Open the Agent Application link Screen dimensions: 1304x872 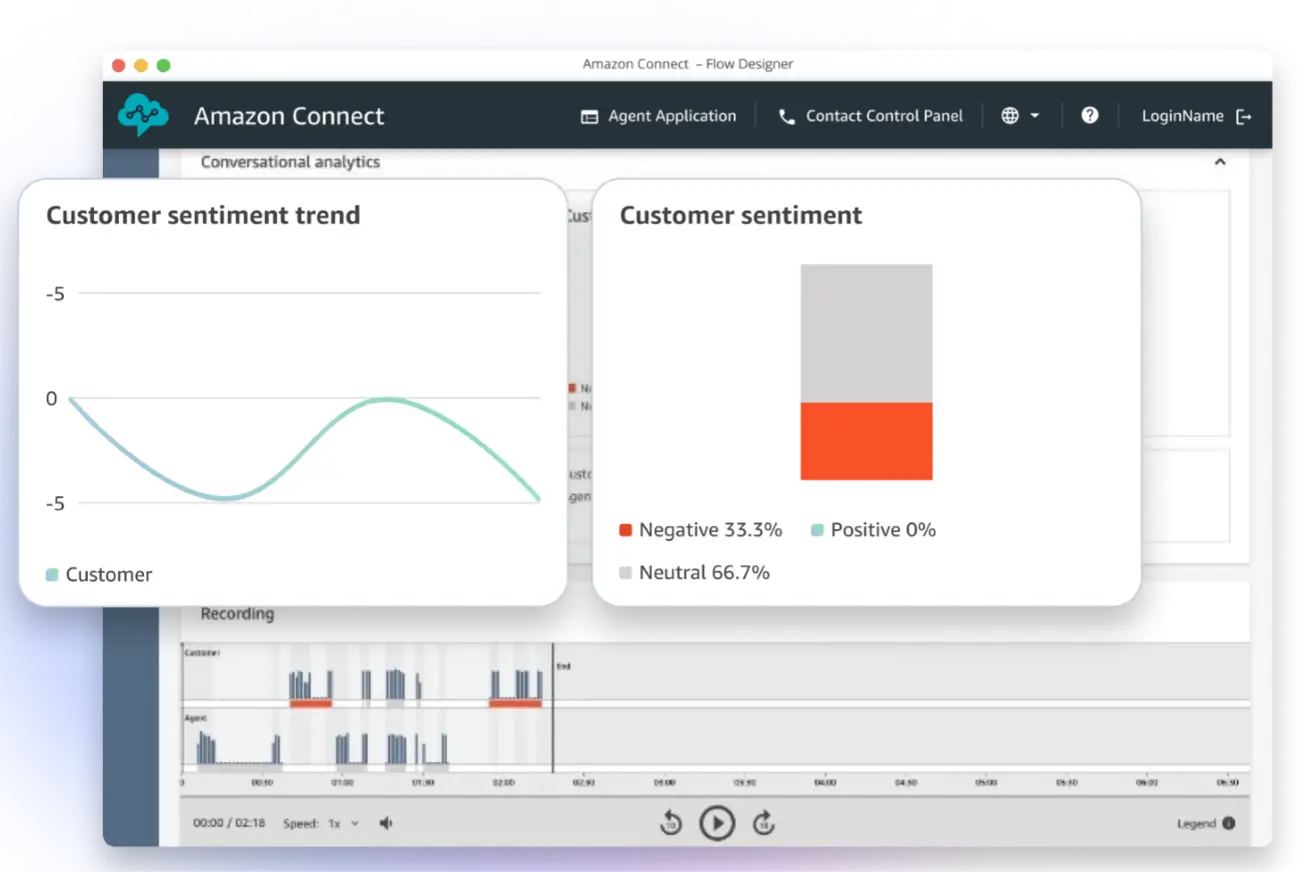pos(658,116)
